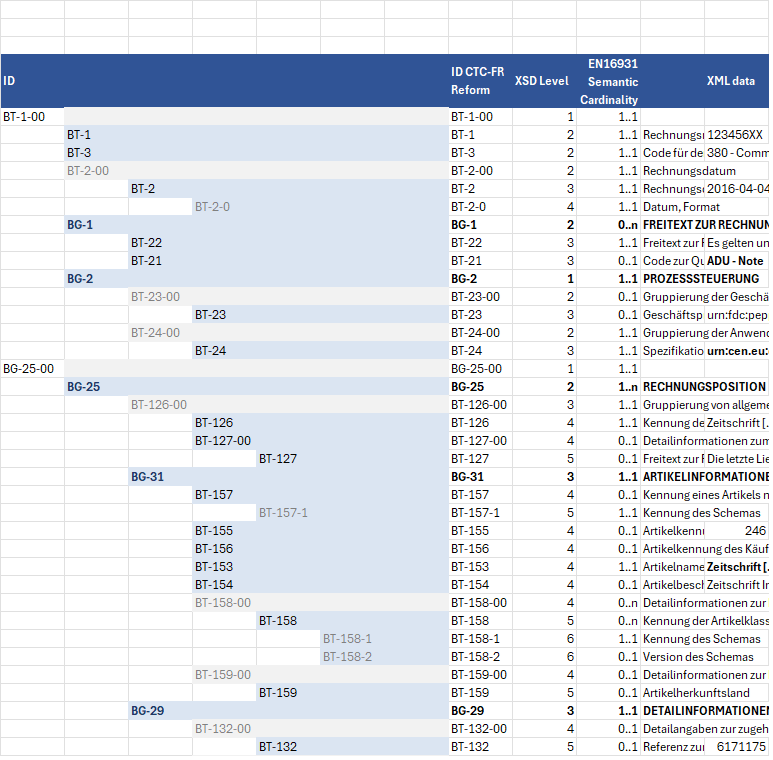Select 'BT-154' in the CTC-FR Reform column

[480, 585]
